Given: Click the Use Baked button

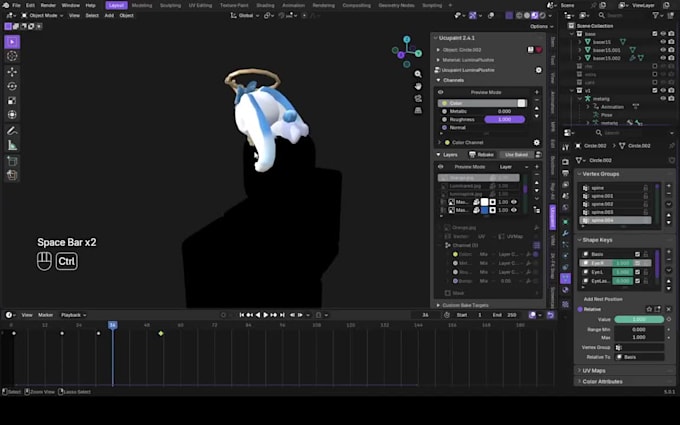Looking at the screenshot, I should tap(516, 154).
